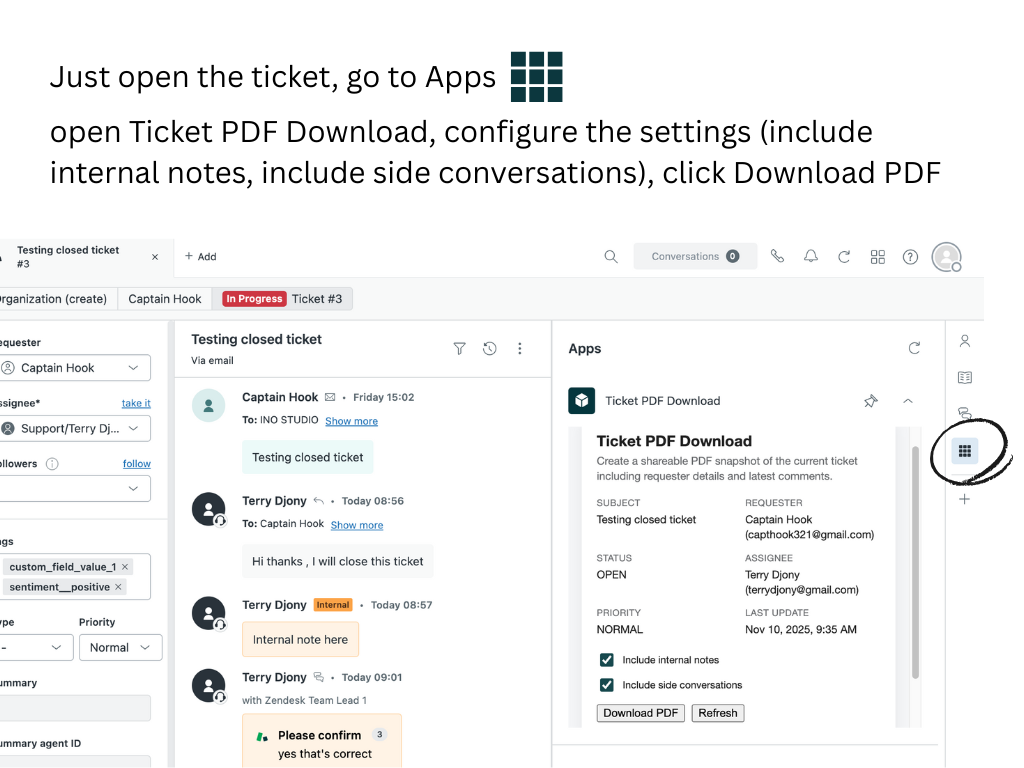
Task: Click the search magnifier icon
Action: 611,256
